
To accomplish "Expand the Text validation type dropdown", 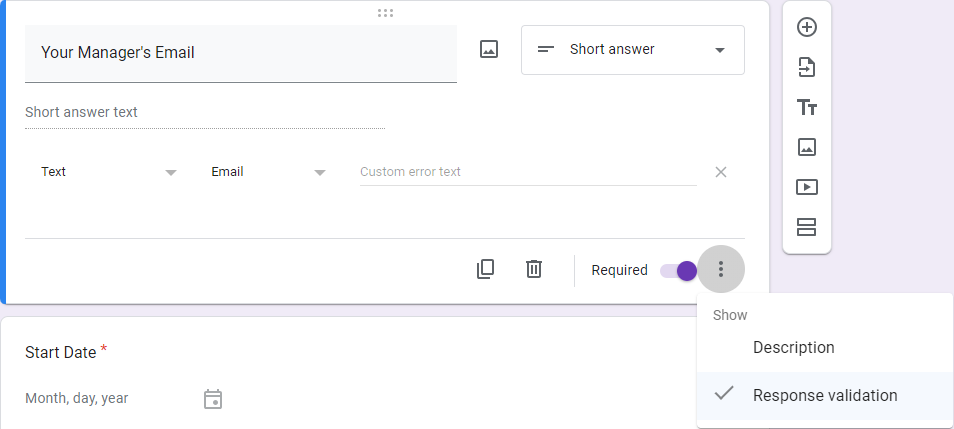I will tap(108, 172).
